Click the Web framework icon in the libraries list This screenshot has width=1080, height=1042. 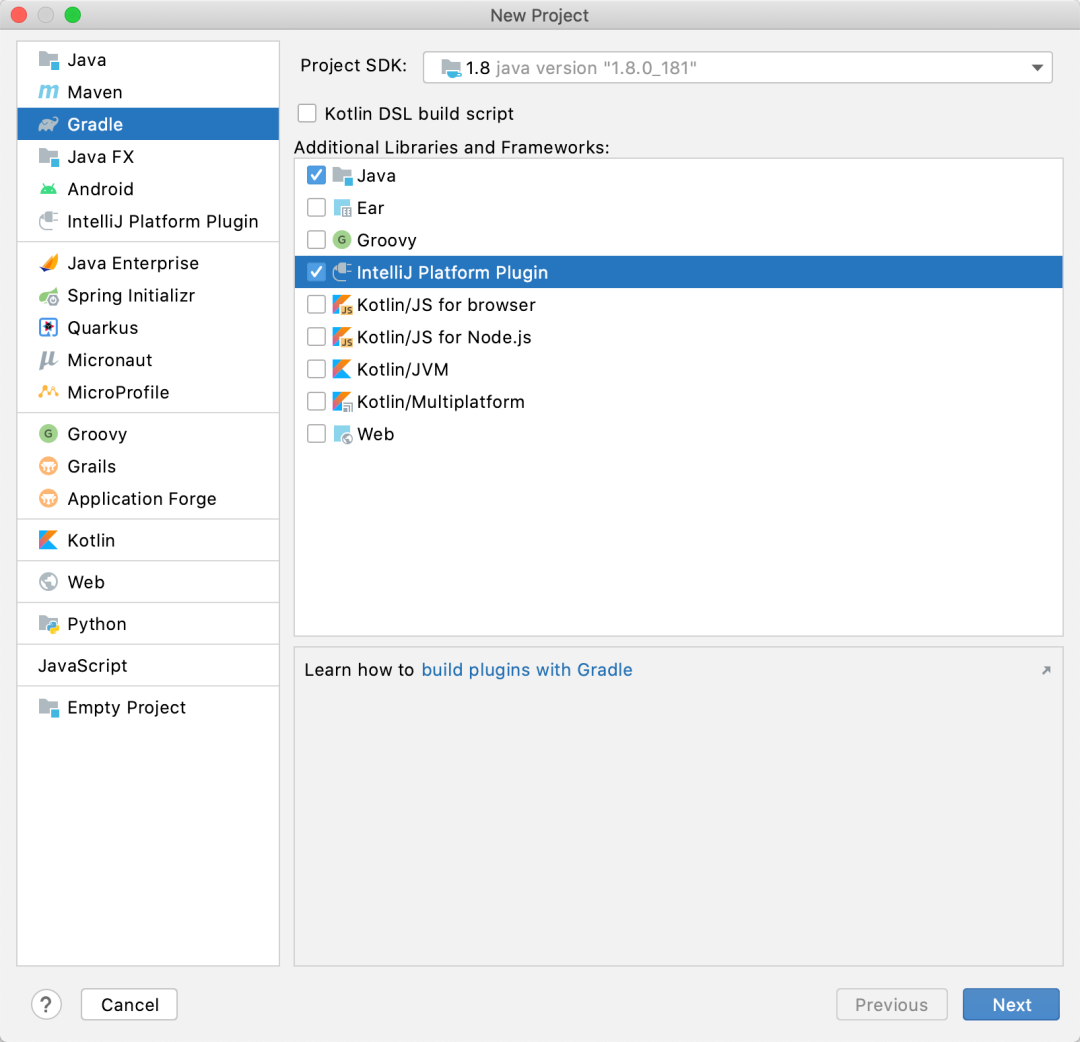pos(342,434)
